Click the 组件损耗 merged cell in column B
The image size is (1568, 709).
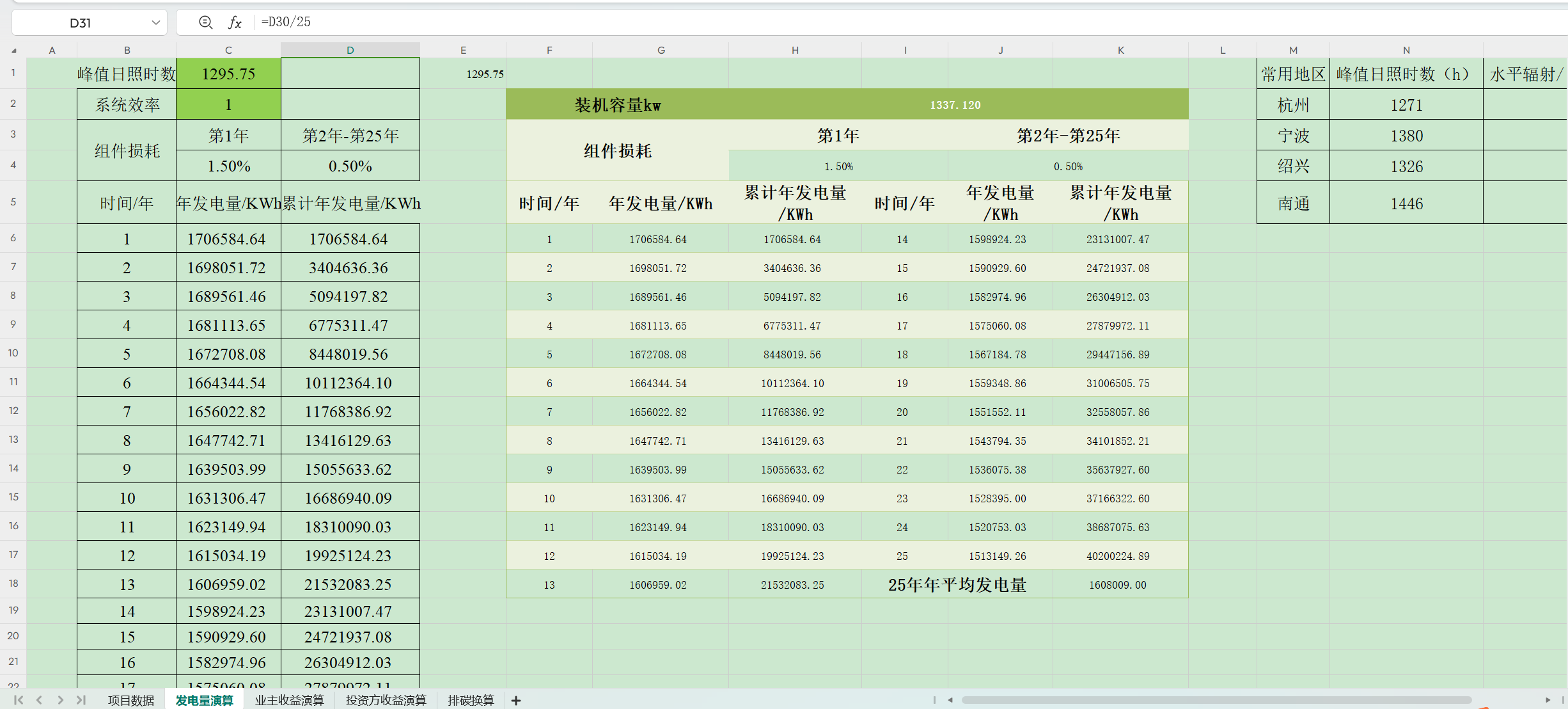pyautogui.click(x=127, y=150)
